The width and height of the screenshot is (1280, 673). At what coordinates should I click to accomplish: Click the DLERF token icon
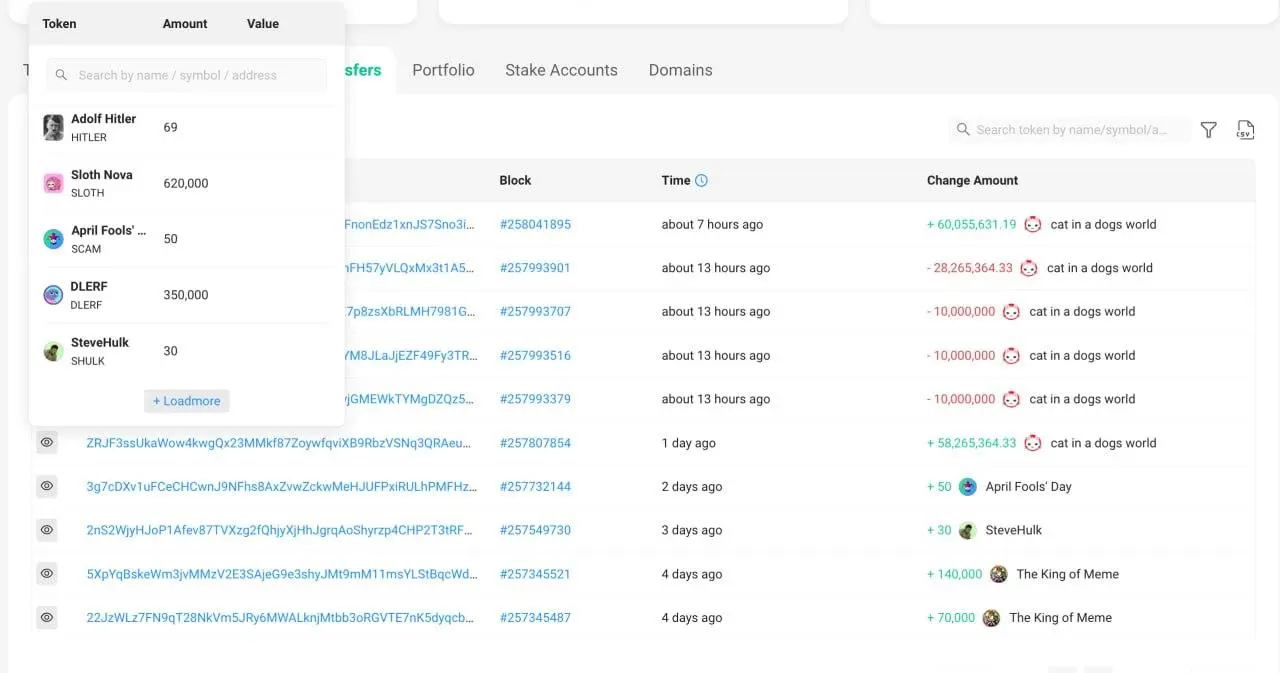coord(53,295)
